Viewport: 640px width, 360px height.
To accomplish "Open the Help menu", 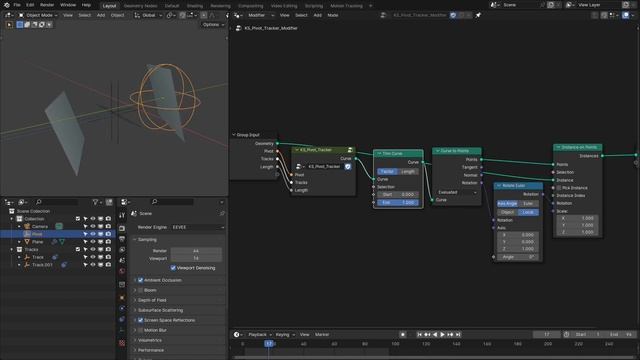I will pos(86,5).
